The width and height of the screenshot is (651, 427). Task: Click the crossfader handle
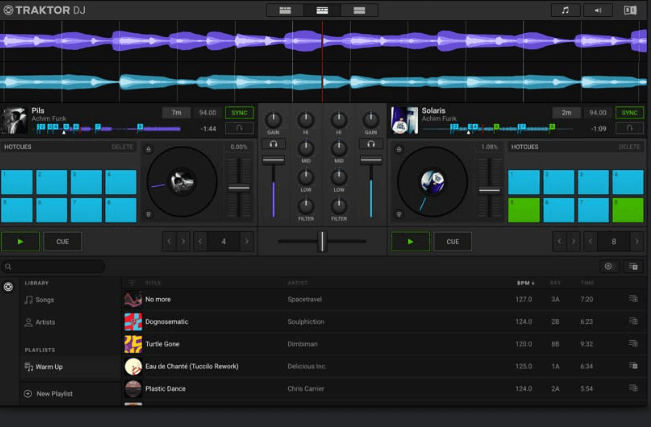click(x=322, y=241)
